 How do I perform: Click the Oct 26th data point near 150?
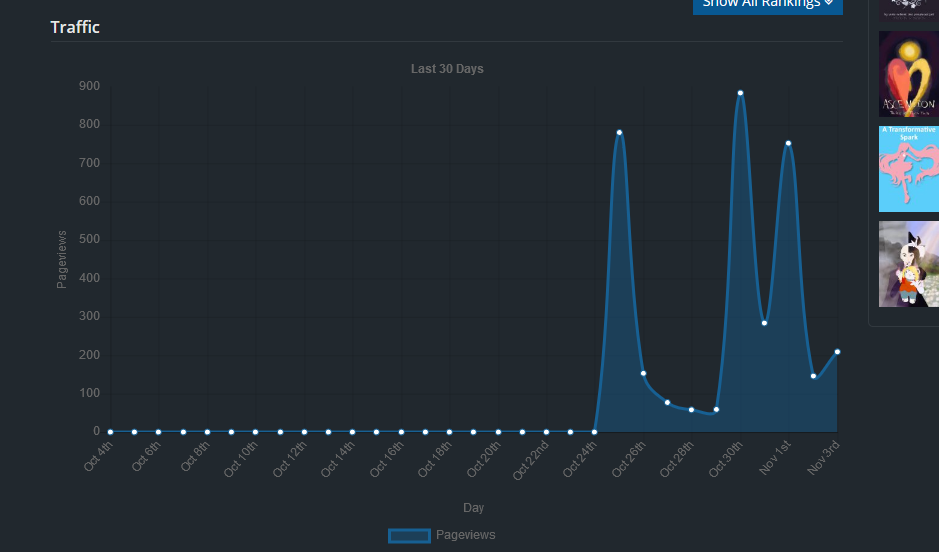[643, 373]
